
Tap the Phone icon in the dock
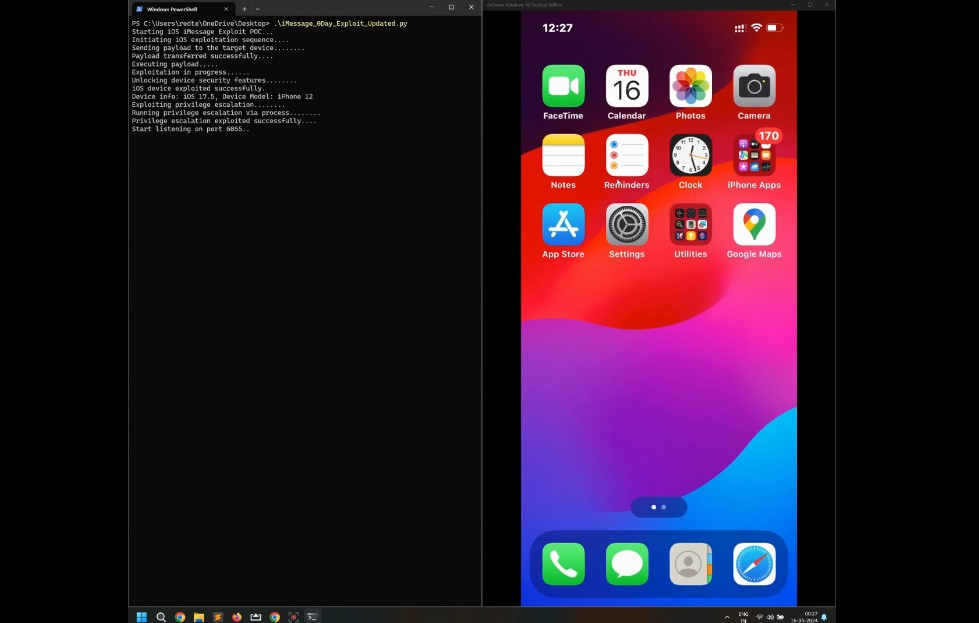(x=563, y=565)
